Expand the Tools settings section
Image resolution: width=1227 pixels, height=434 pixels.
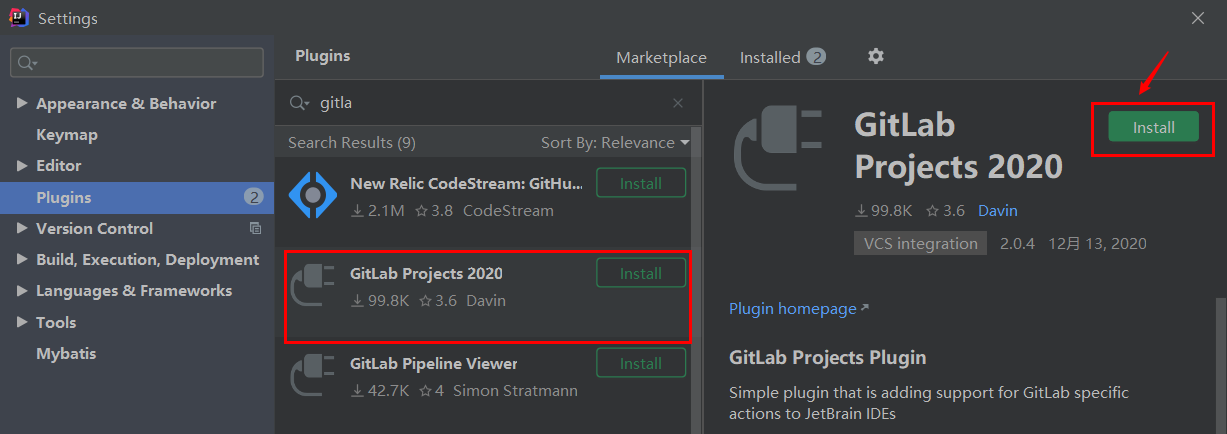[x=23, y=322]
